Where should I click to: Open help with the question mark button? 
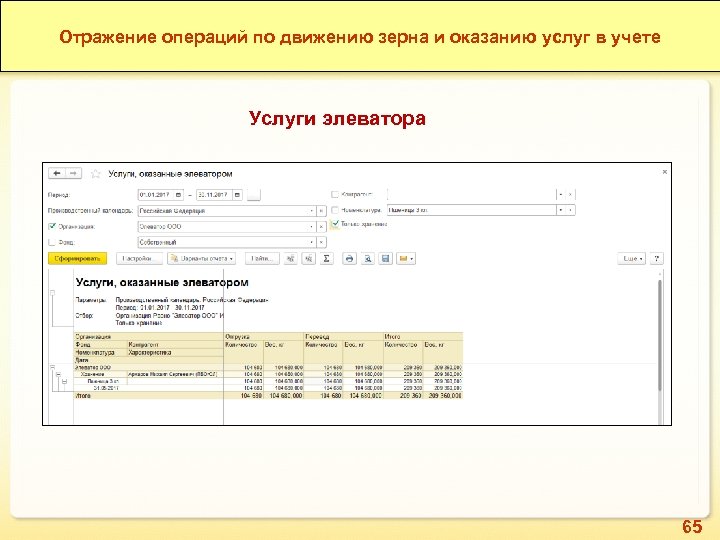tap(657, 259)
